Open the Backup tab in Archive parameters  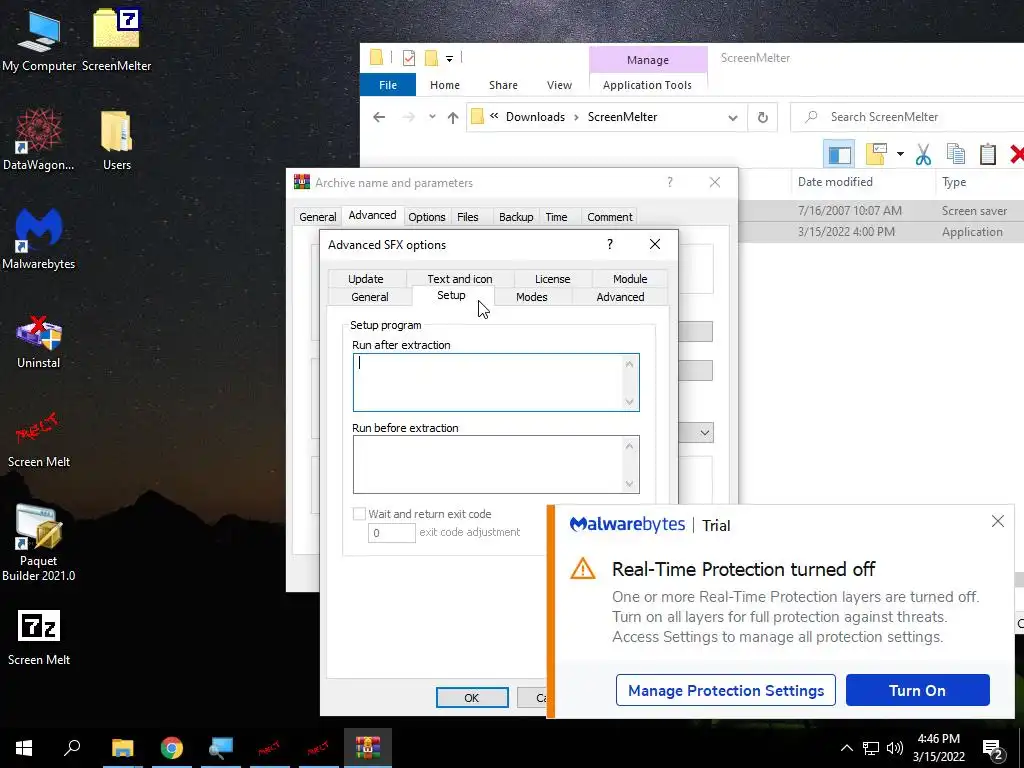[x=516, y=217]
